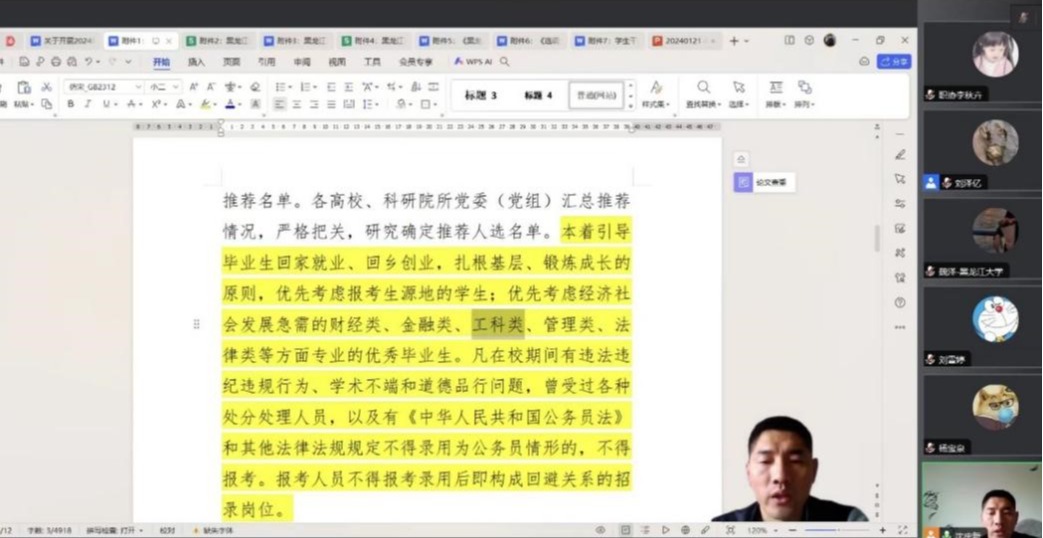Screen dimensions: 1043x538
Task: Open the 页面 ribbon tab
Action: (231, 62)
